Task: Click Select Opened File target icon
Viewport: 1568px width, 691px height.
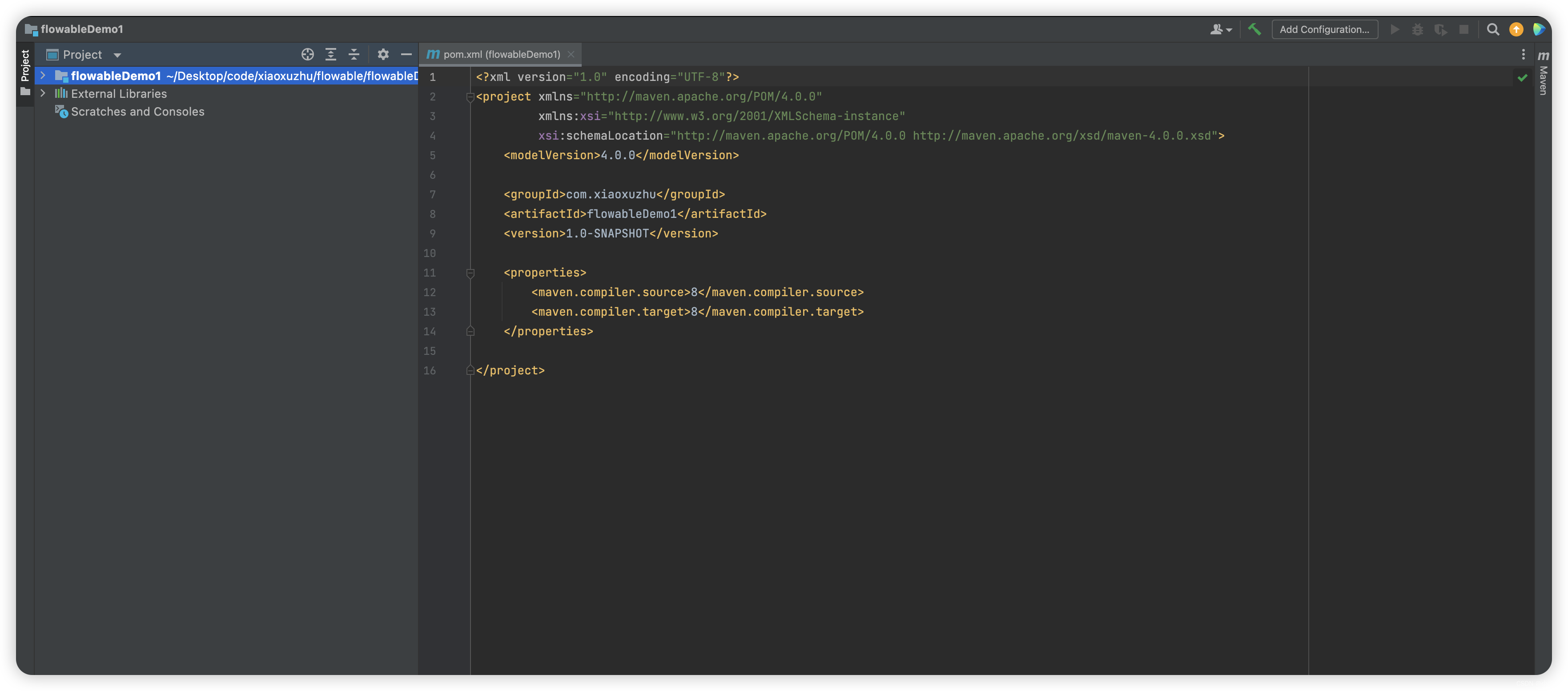Action: pos(307,54)
